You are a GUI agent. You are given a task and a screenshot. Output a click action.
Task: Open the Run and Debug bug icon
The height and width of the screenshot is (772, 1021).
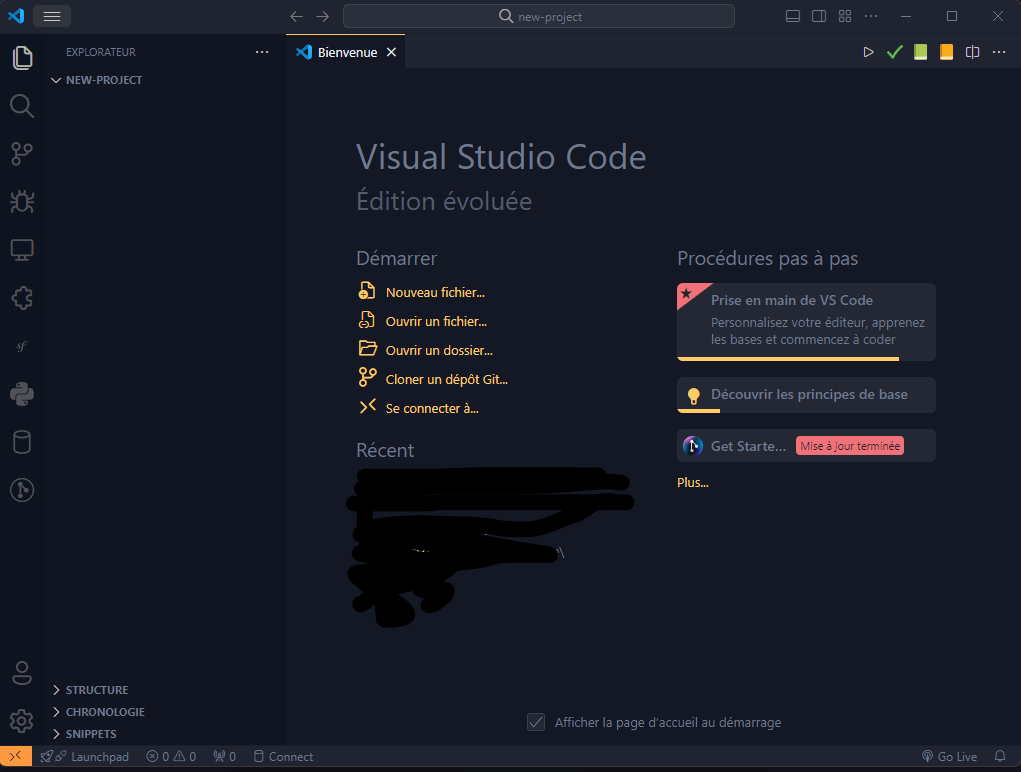click(22, 202)
